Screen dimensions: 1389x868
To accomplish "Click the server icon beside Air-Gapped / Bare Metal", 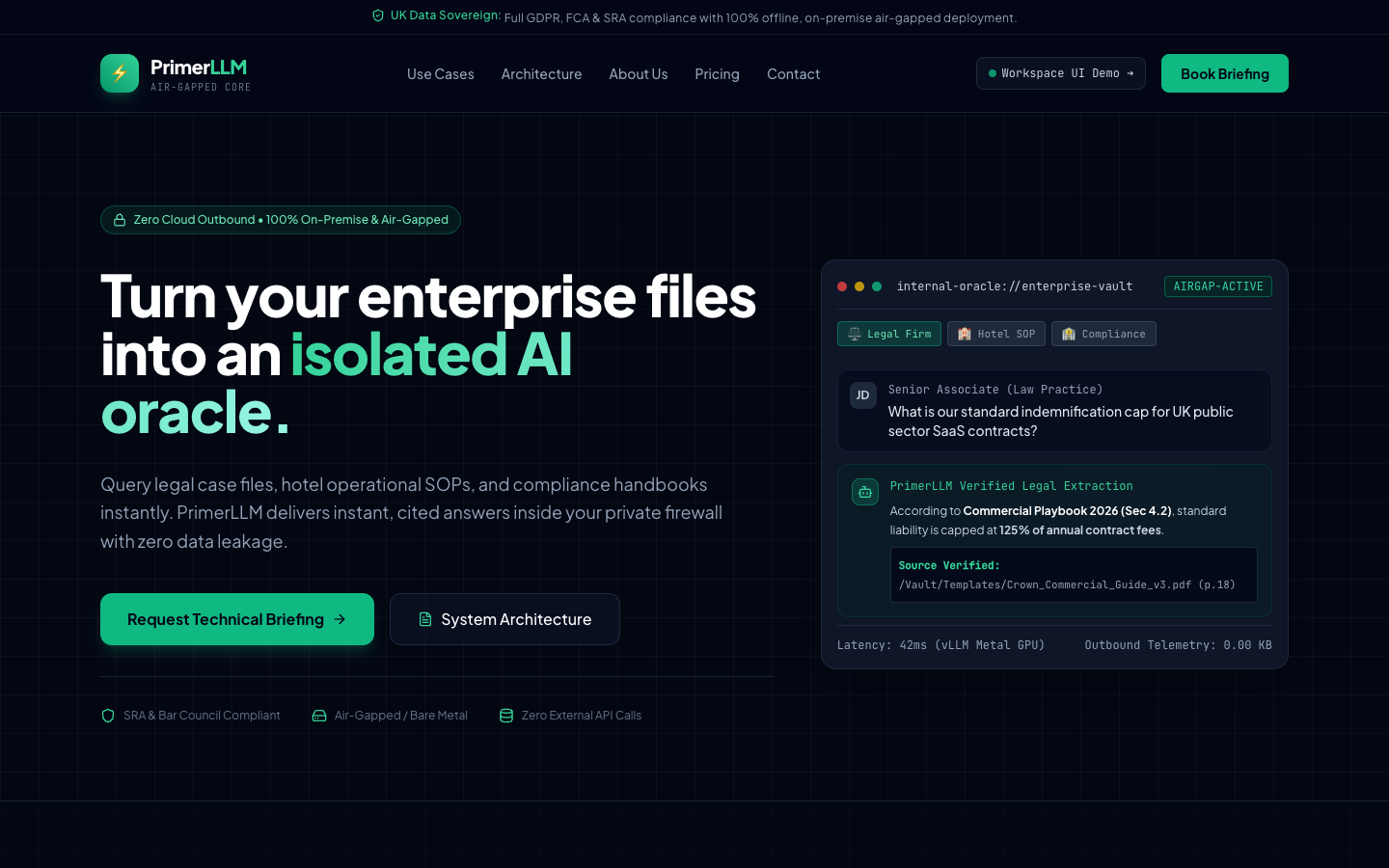I will (319, 716).
